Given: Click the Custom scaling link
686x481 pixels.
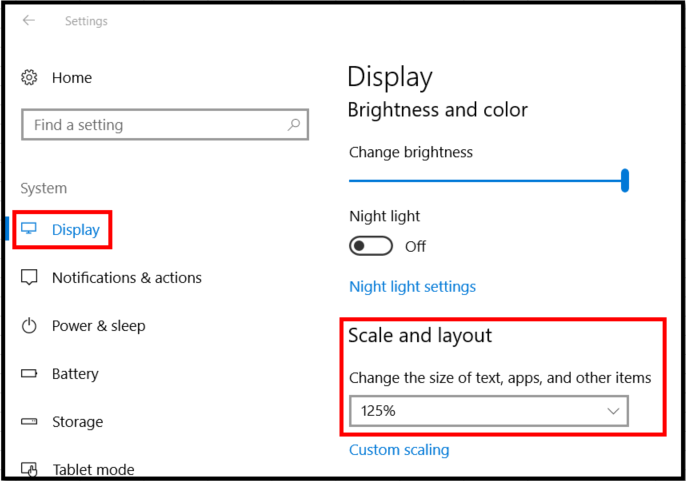Looking at the screenshot, I should pos(399,449).
